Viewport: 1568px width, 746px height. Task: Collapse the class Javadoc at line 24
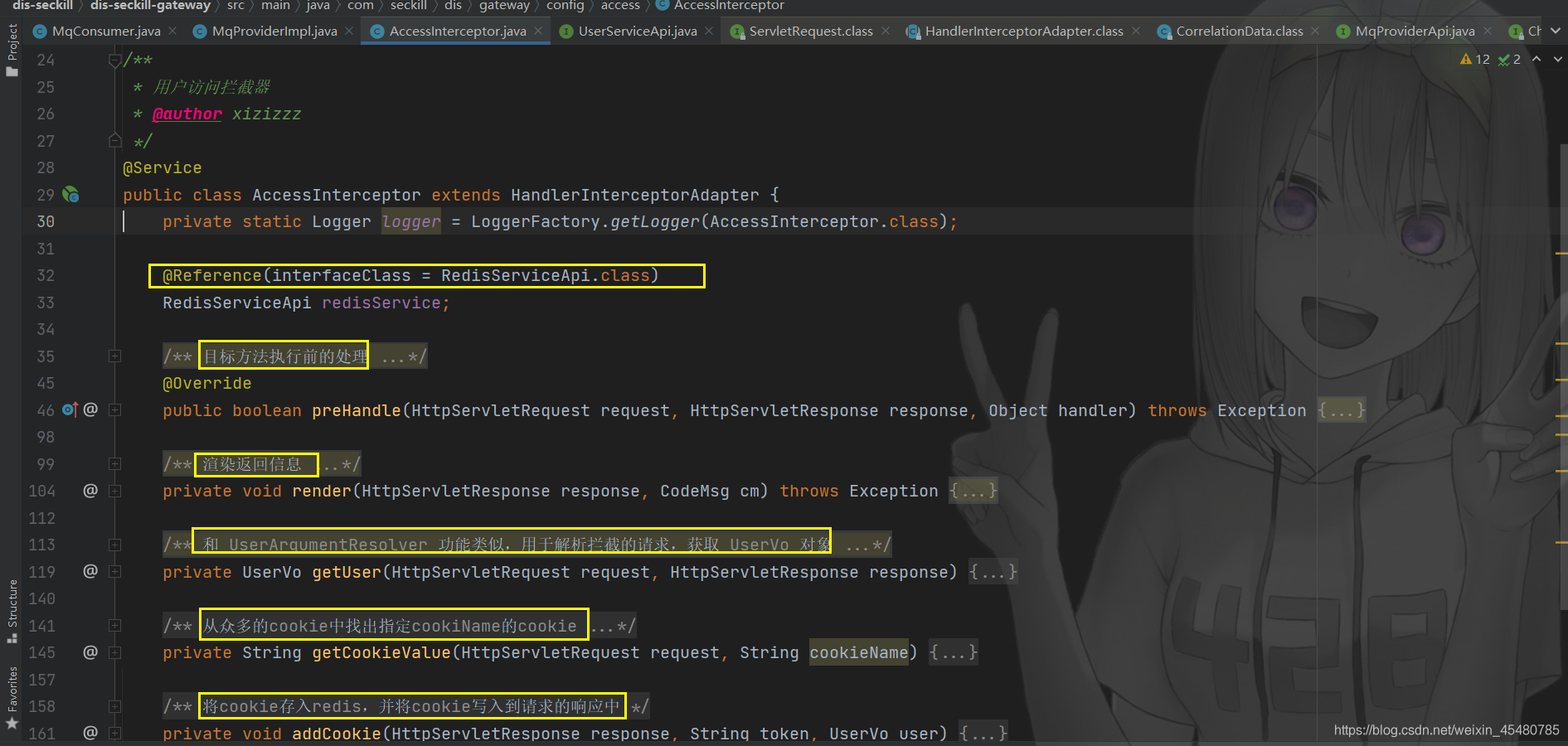point(115,60)
